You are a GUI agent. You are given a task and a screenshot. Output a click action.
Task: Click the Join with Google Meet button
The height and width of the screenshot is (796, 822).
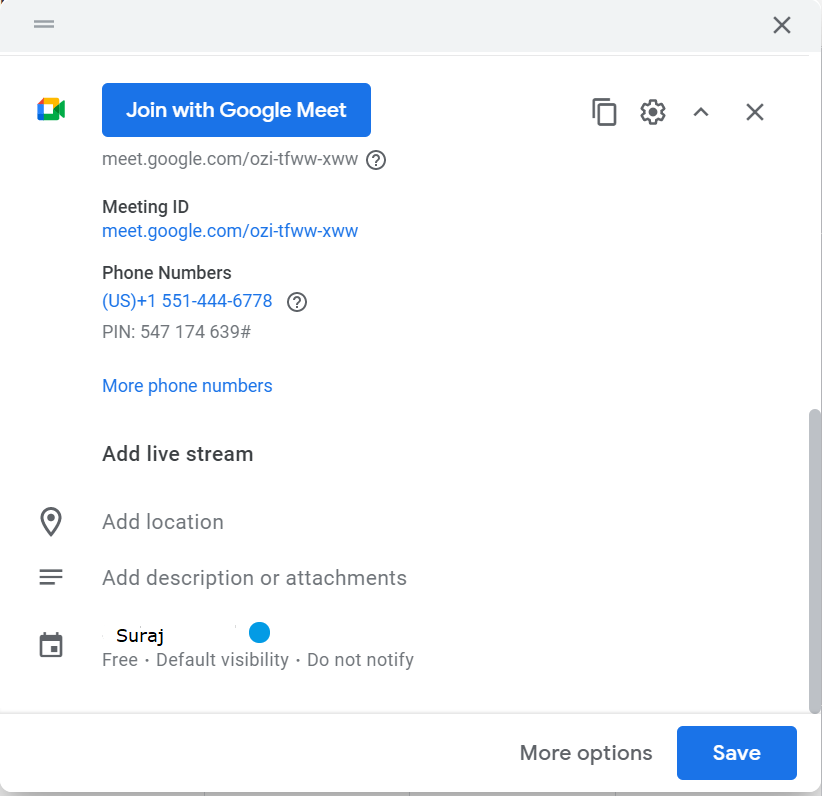[x=236, y=110]
